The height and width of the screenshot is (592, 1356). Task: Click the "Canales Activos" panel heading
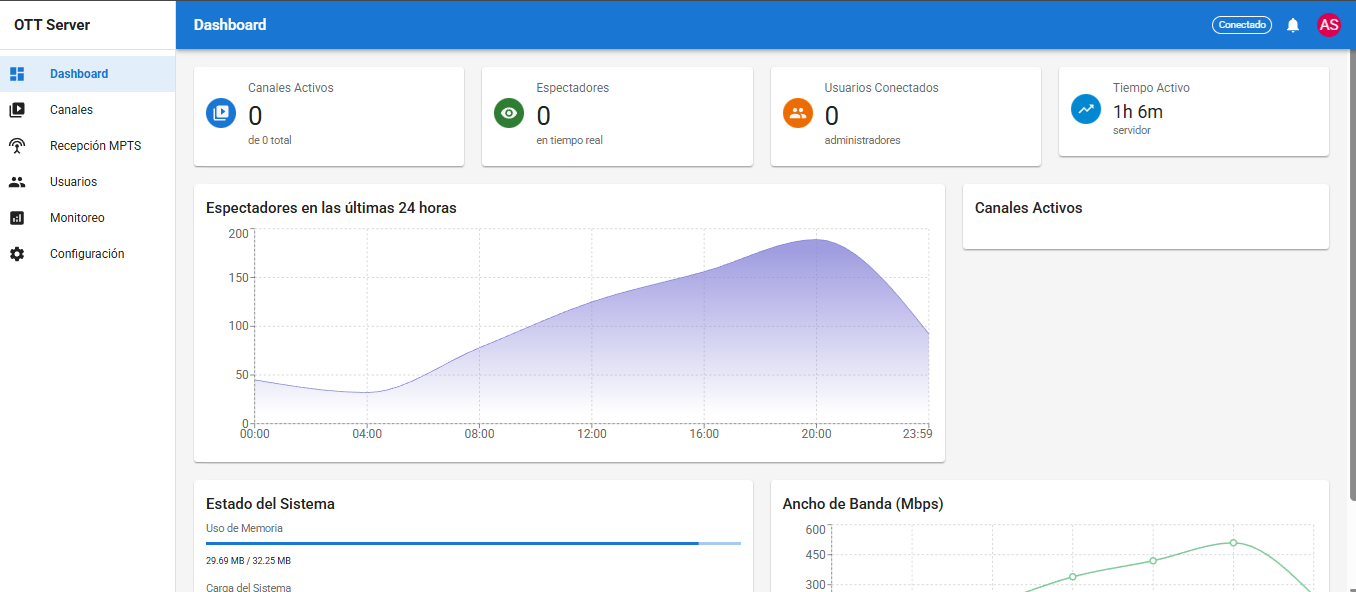click(1028, 208)
